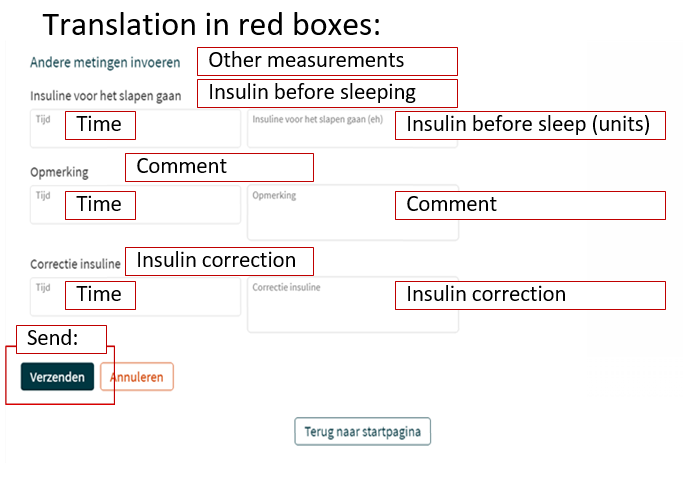Go back via Terug naar startpagina
The width and height of the screenshot is (683, 479).
coord(362,431)
